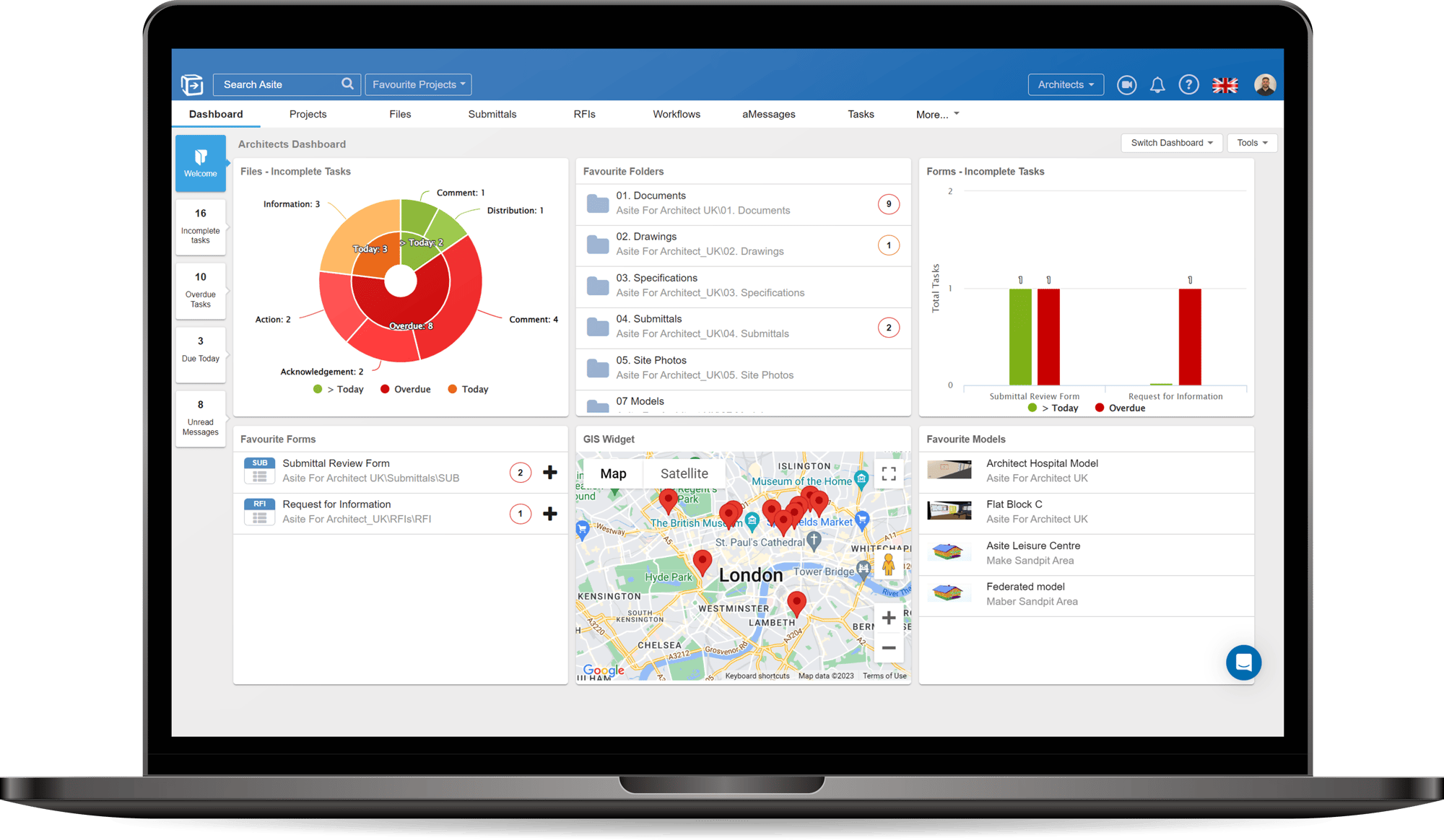Click the Street View pegman icon

pos(889,564)
